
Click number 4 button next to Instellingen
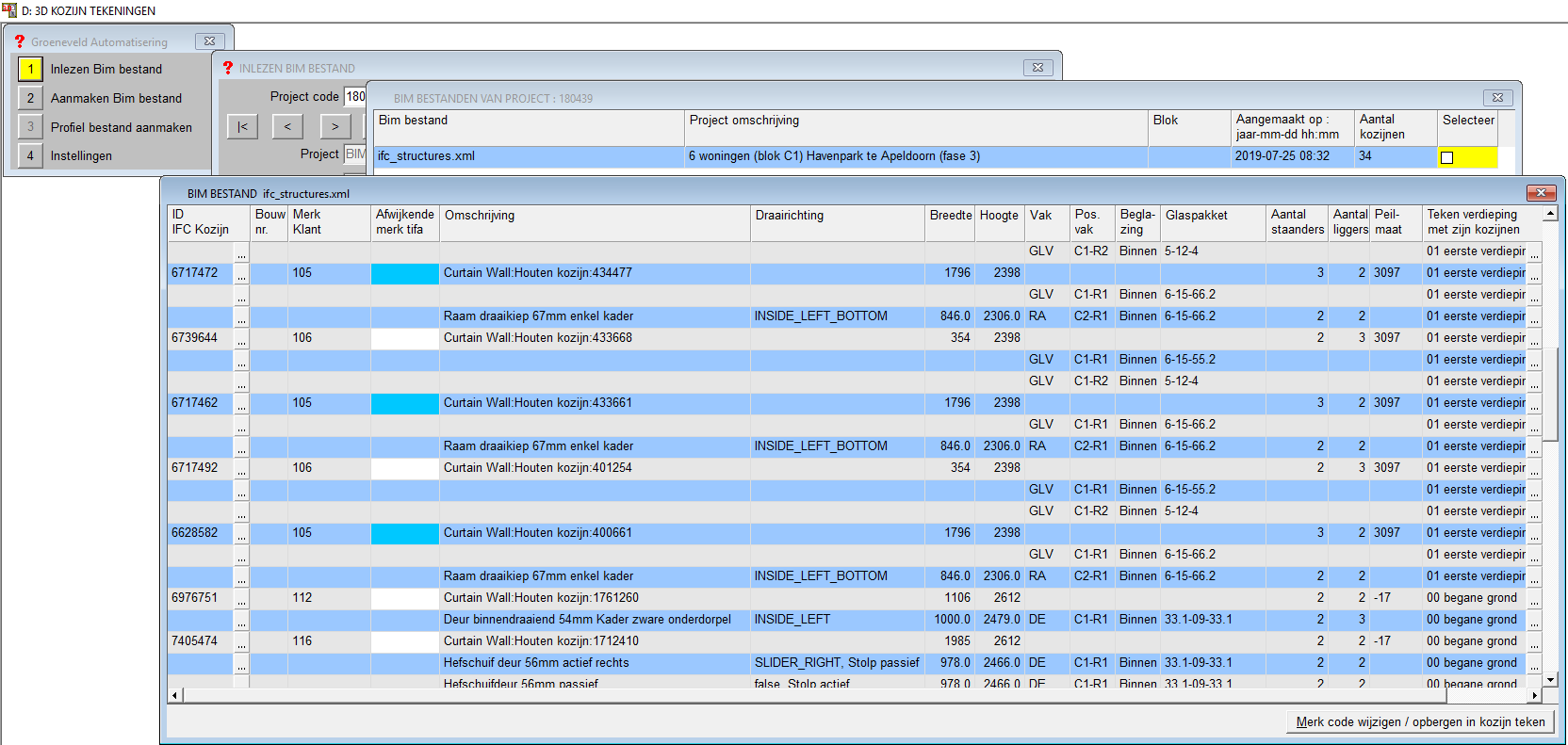click(x=30, y=155)
